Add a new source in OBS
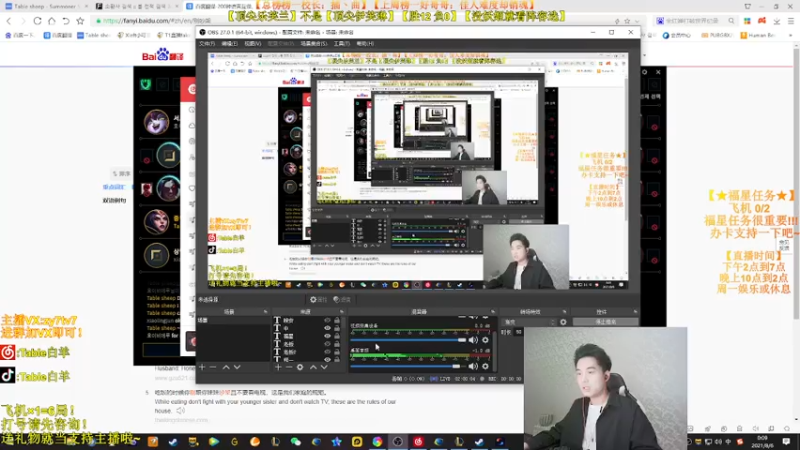Viewport: 800px width, 450px height. [278, 367]
